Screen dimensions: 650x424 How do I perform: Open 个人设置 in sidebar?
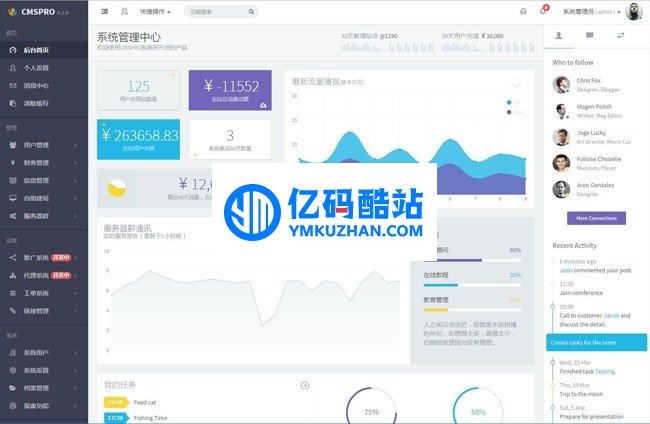tap(44, 68)
